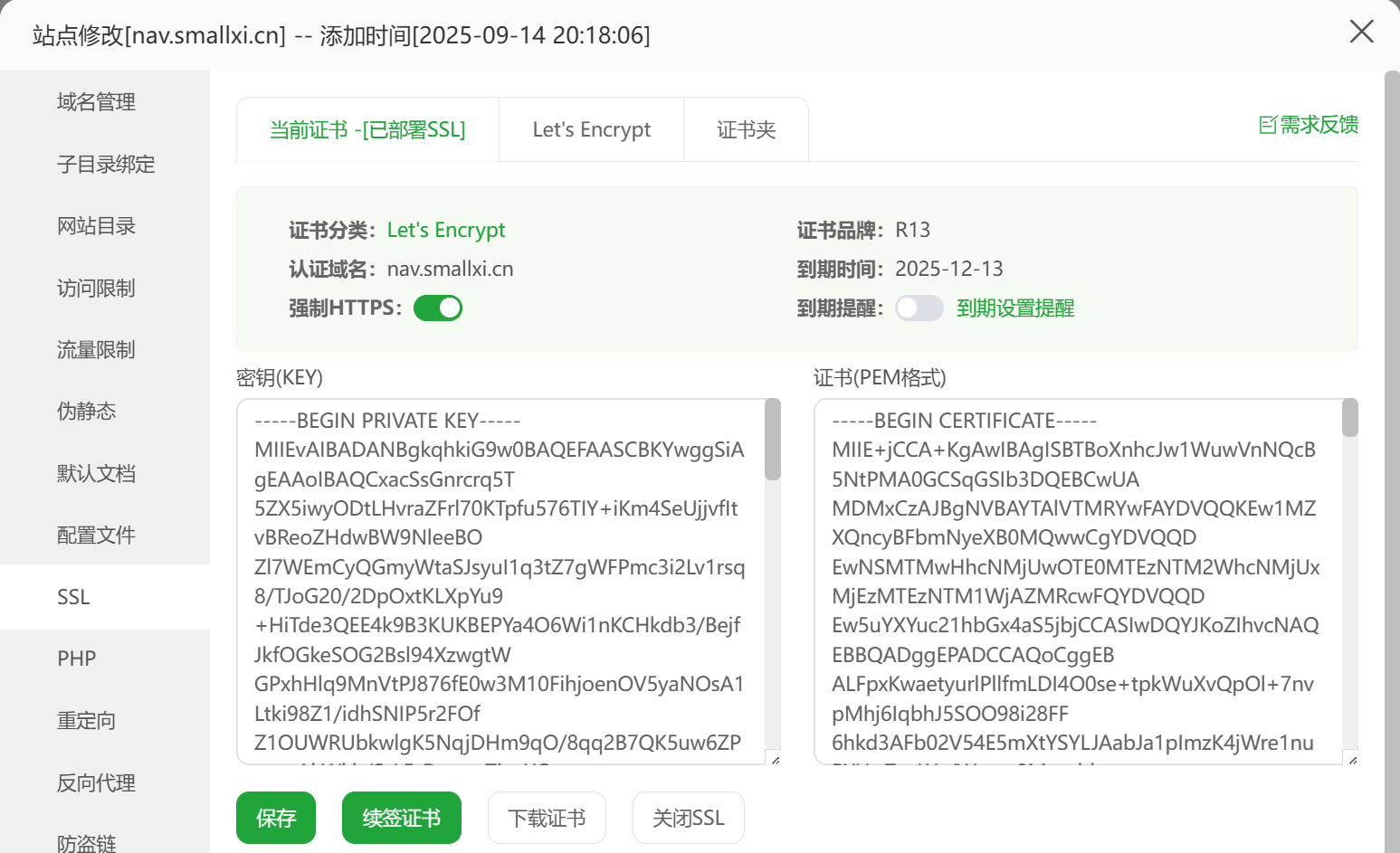
Task: Toggle the 强制HTTPS switch off
Action: click(438, 308)
